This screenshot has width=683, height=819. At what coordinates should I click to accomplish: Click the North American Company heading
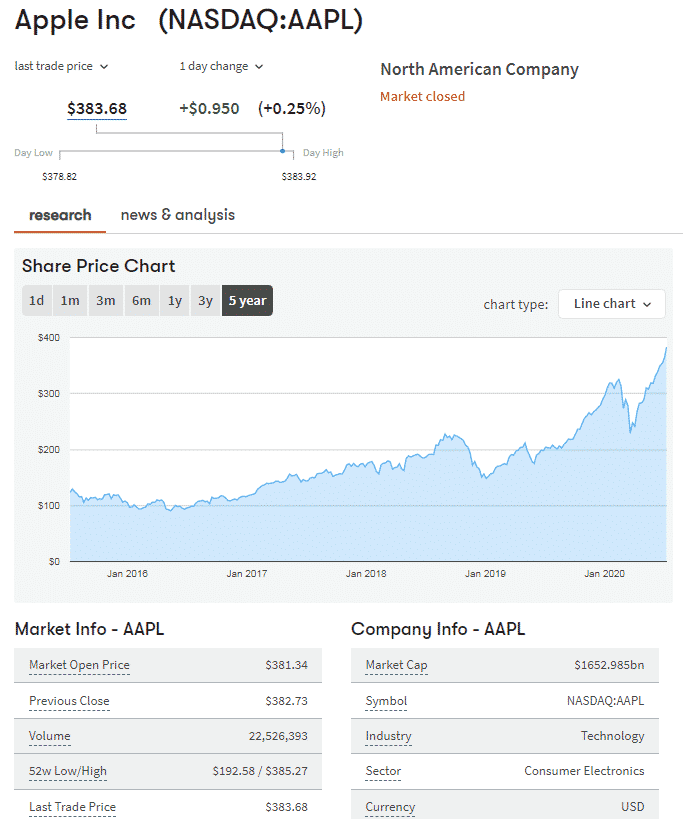click(x=479, y=69)
